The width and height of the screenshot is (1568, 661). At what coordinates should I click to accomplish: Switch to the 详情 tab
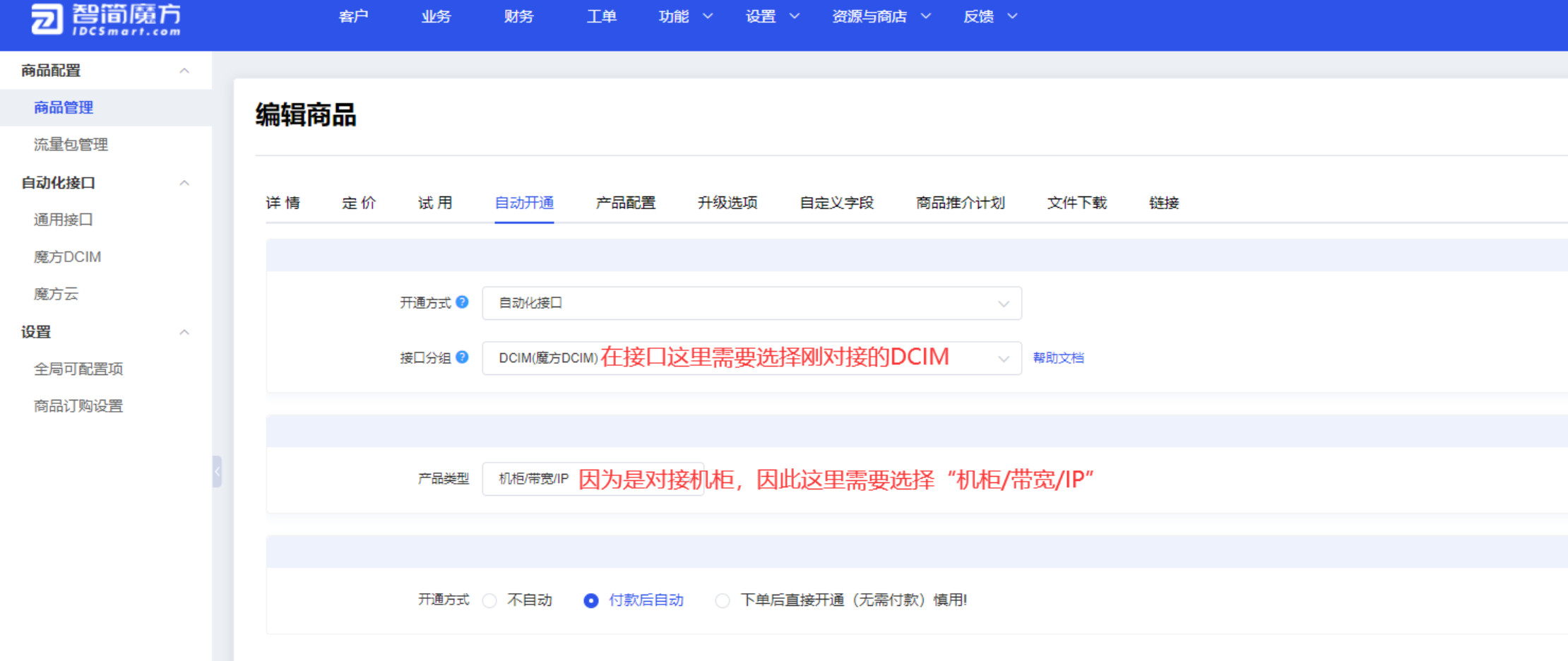point(283,203)
